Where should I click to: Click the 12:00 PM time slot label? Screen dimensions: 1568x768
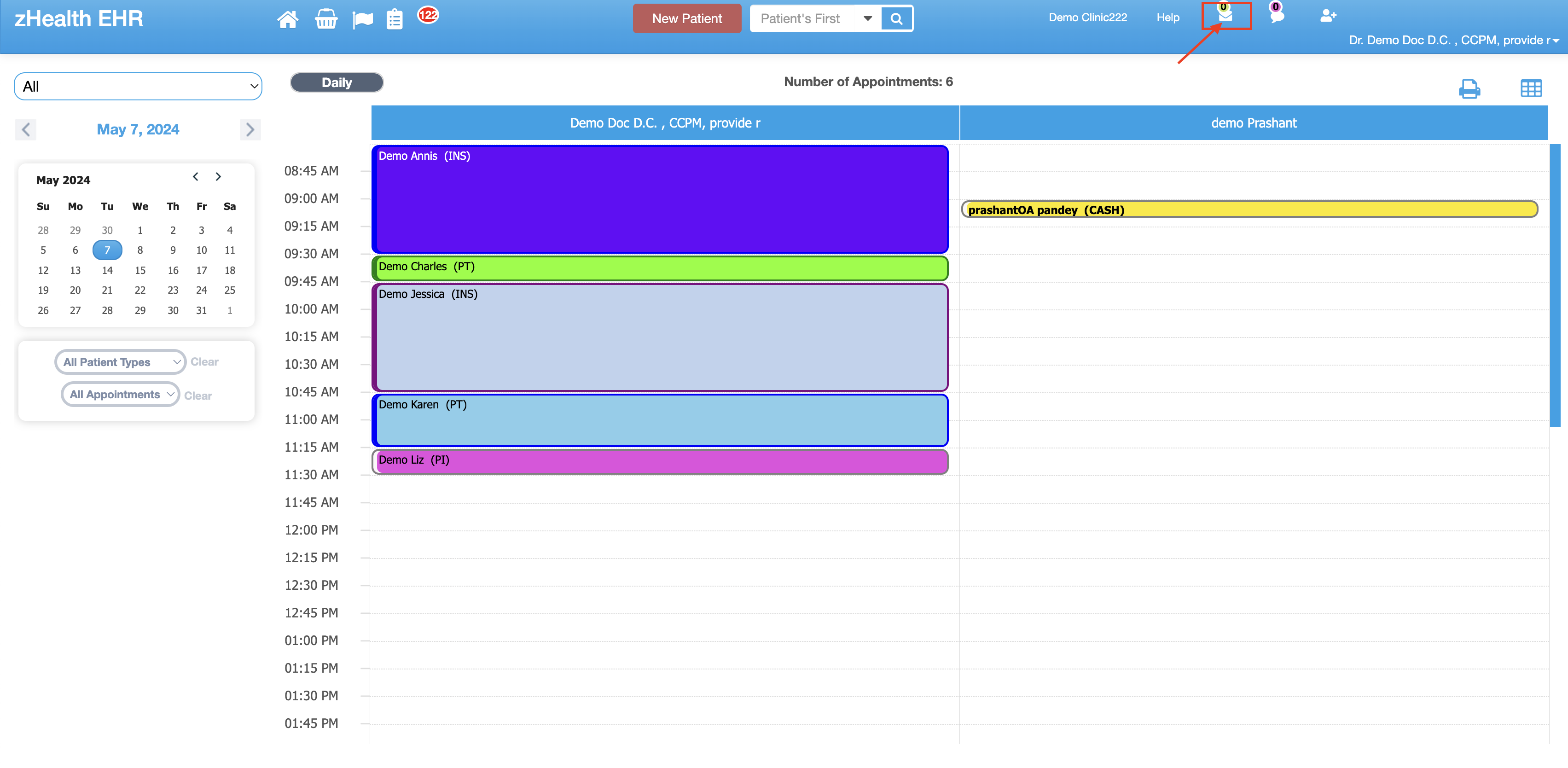pos(311,530)
